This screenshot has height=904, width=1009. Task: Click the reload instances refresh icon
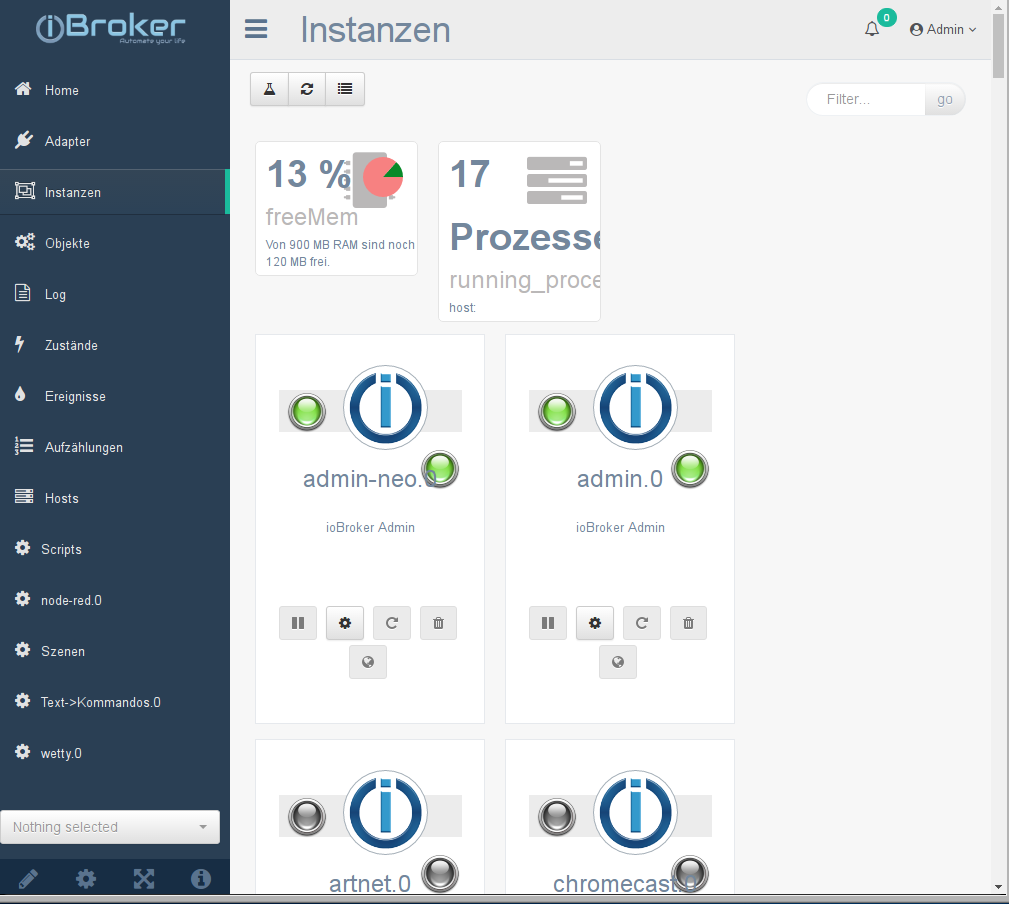(307, 89)
